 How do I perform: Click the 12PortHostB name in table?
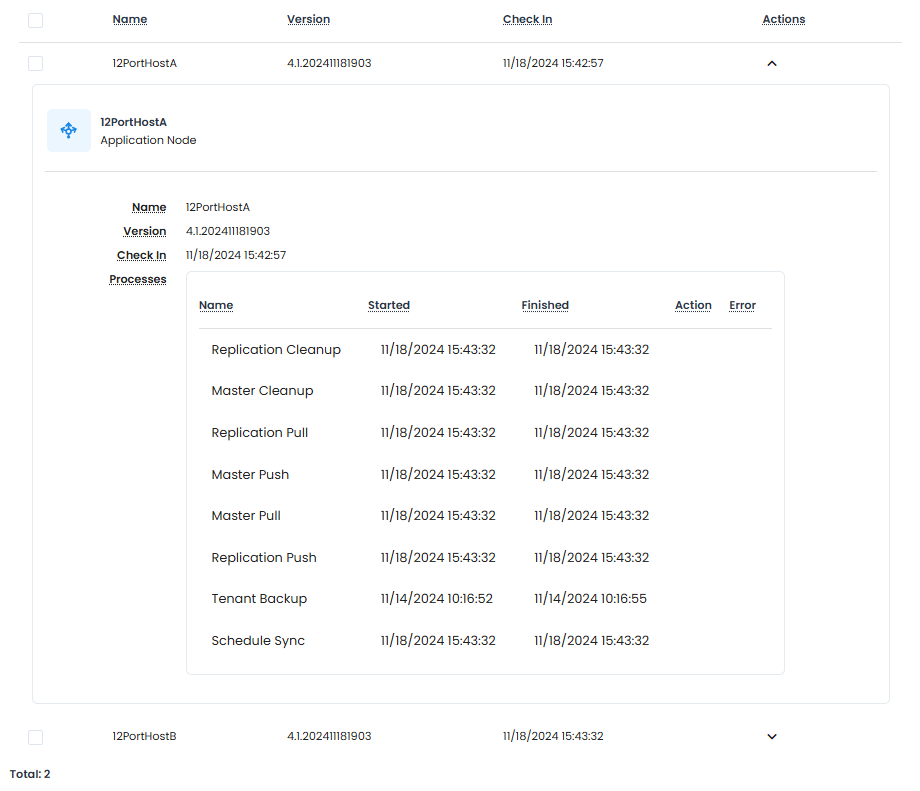[x=144, y=737]
